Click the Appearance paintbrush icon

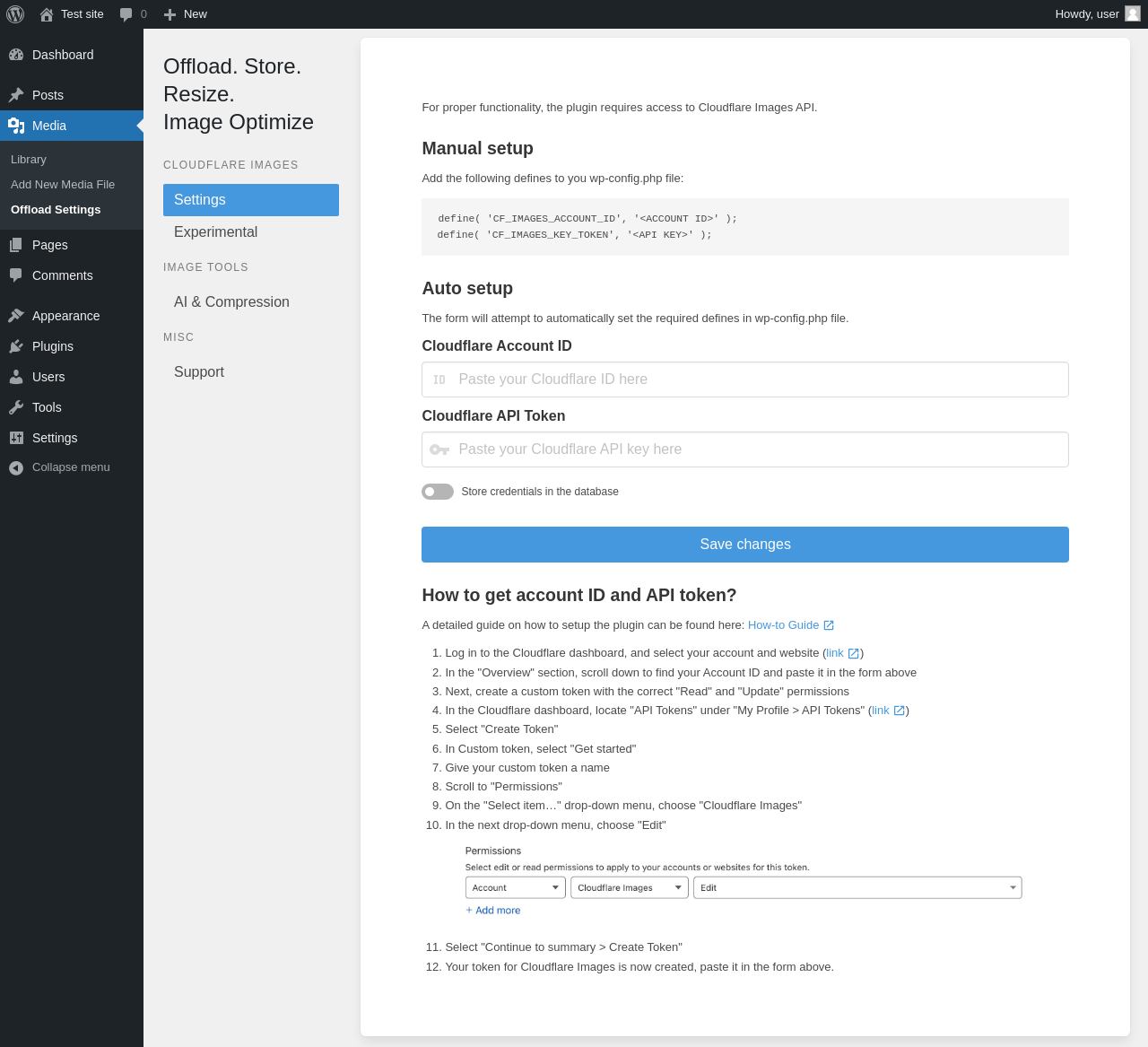click(x=16, y=316)
